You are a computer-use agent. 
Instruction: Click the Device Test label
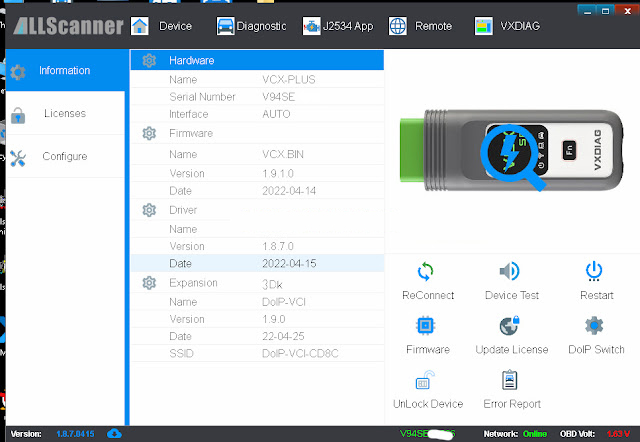tap(512, 295)
